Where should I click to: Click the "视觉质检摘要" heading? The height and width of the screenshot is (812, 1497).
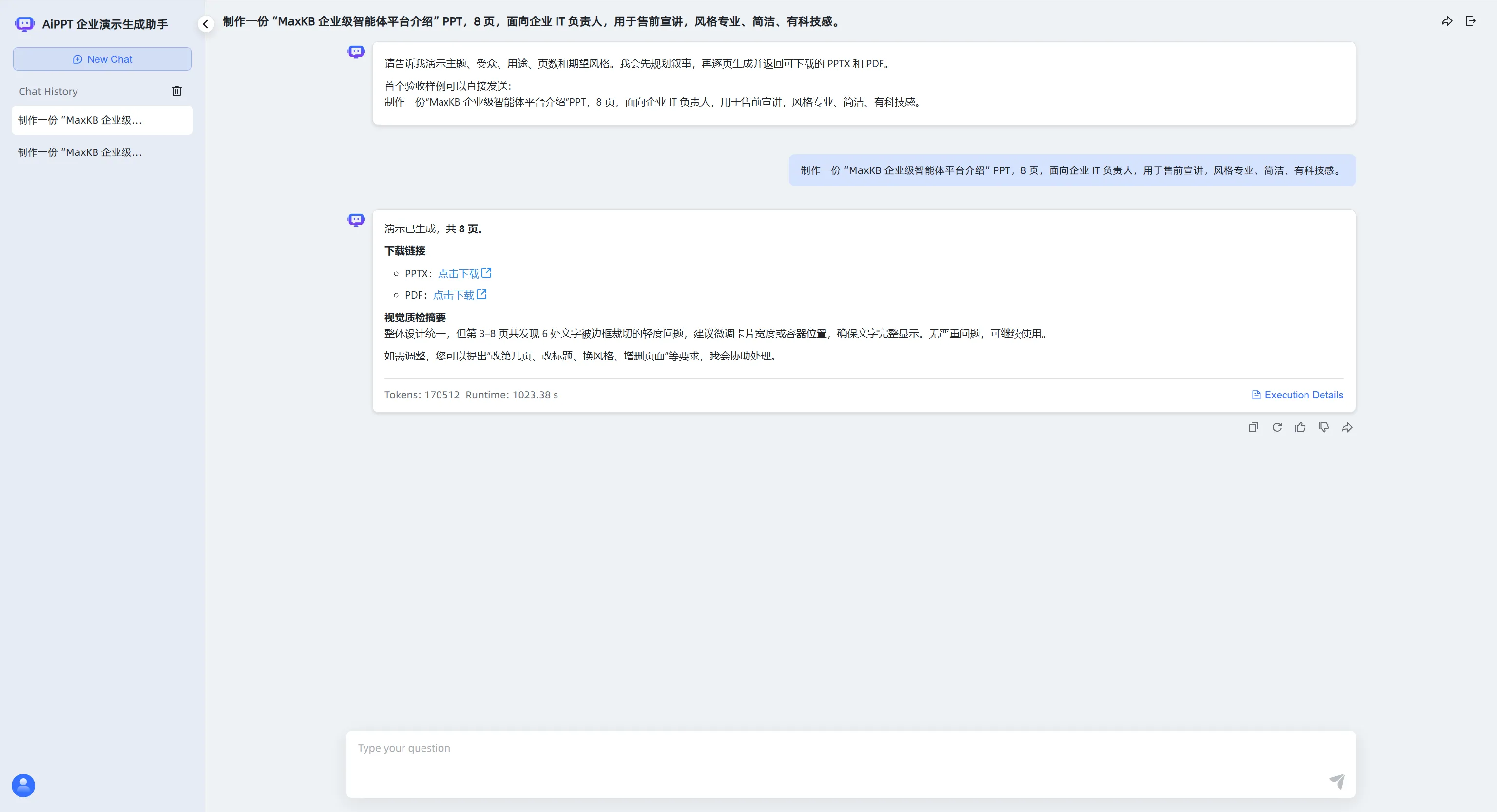(415, 317)
